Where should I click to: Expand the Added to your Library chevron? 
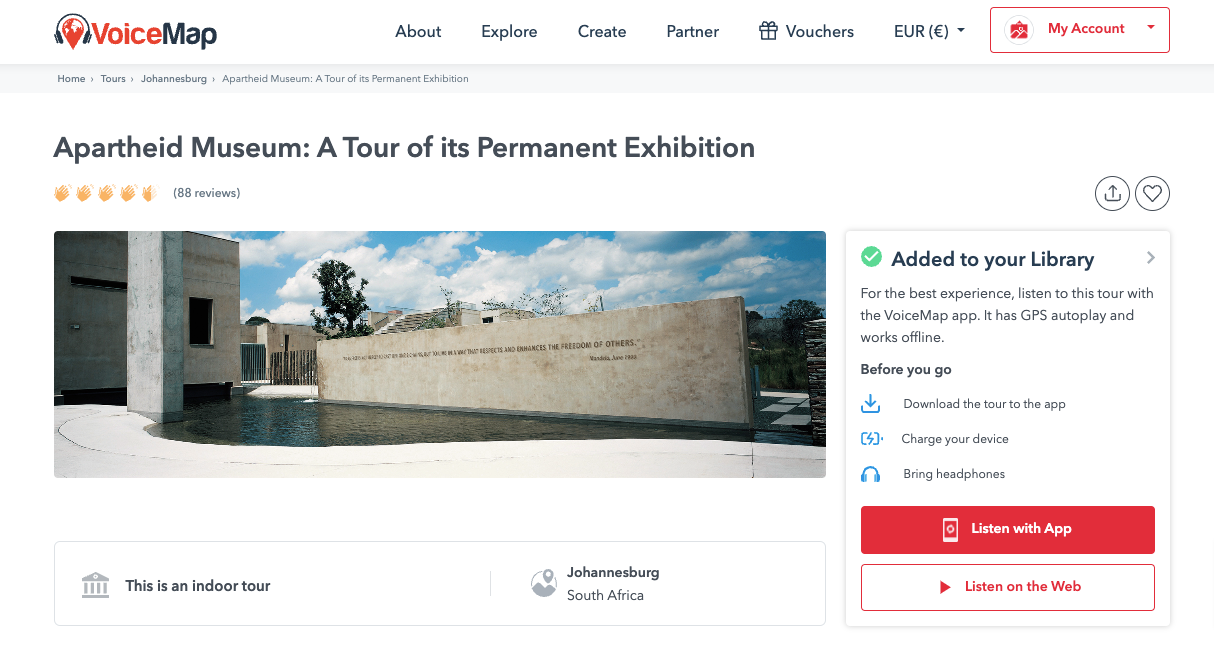pos(1151,258)
